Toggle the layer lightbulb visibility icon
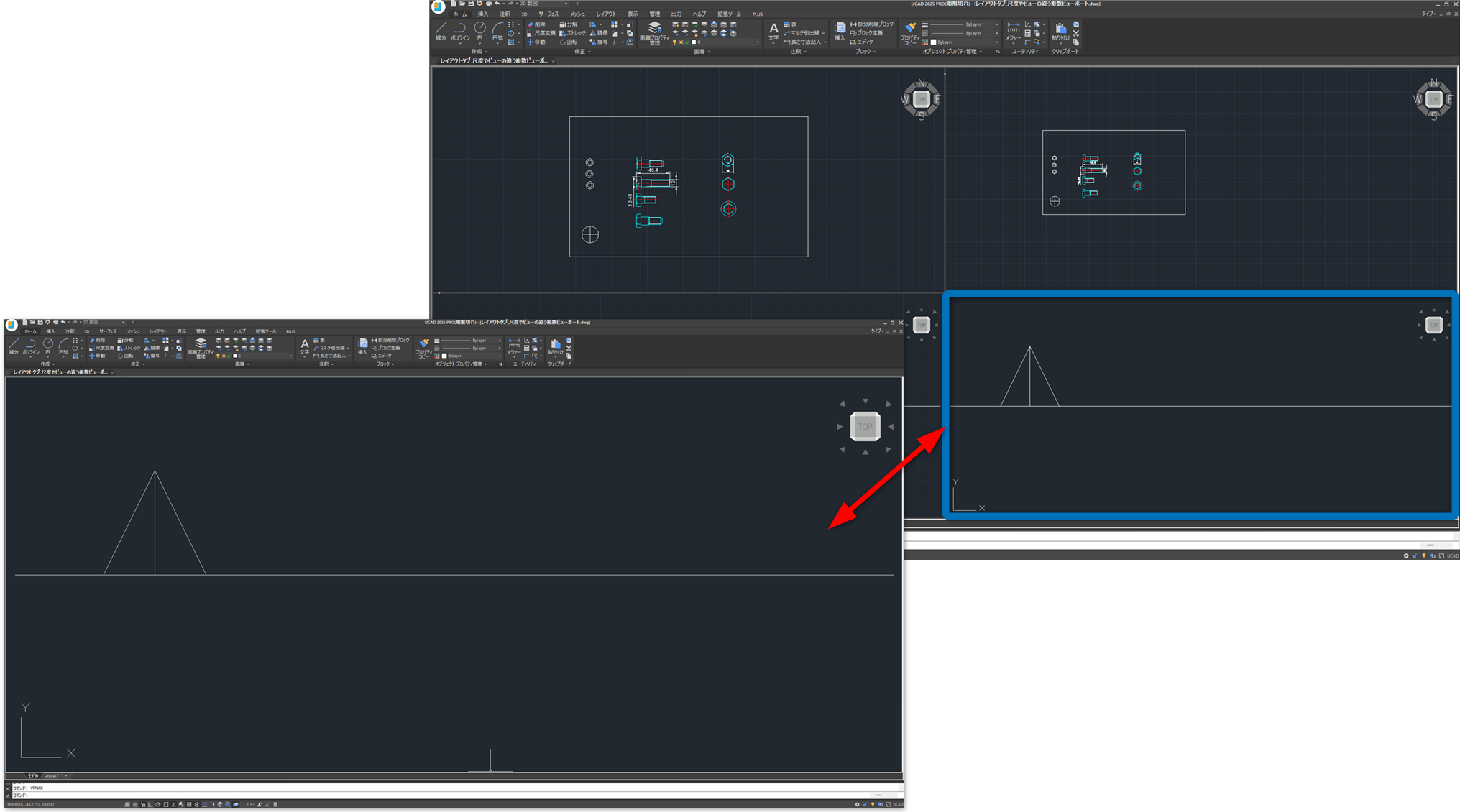 coord(674,42)
